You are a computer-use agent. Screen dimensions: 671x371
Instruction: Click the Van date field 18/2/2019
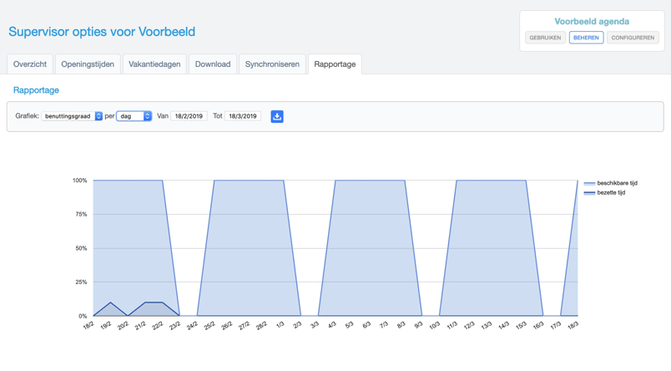(x=189, y=116)
